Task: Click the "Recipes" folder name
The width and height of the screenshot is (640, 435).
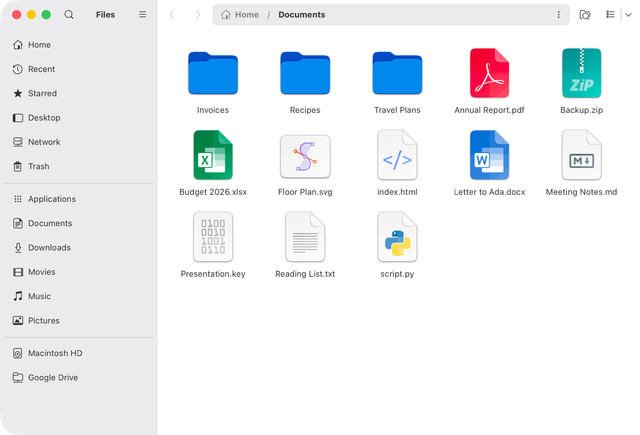Action: [305, 110]
